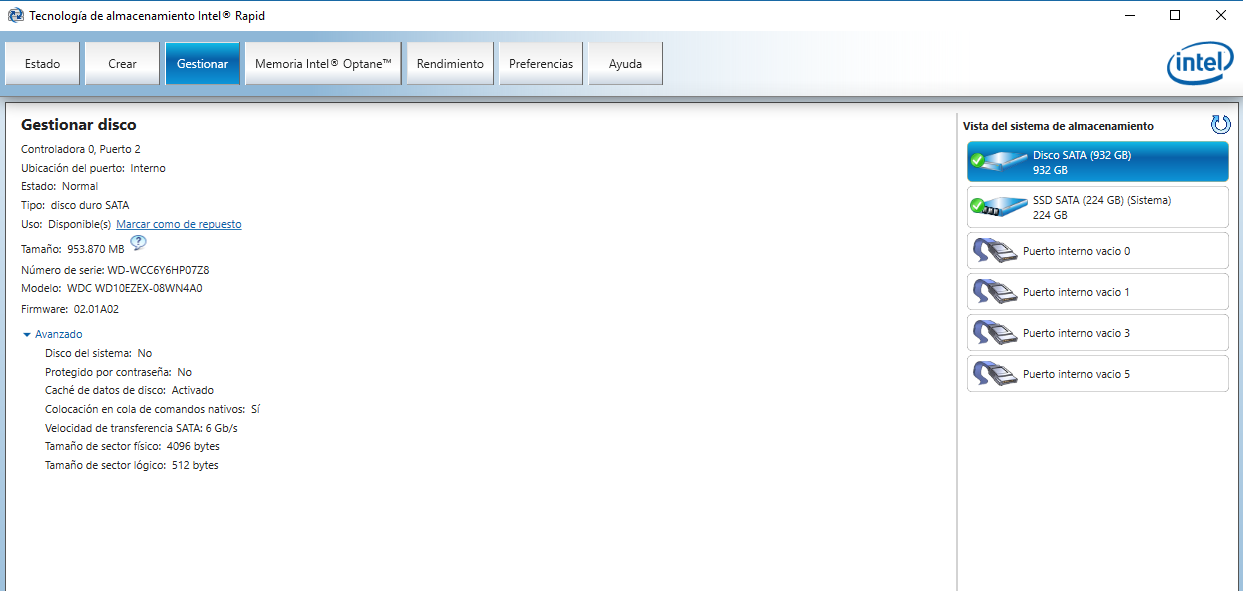Click the Ubicación del puerto: Interno line

pos(93,168)
